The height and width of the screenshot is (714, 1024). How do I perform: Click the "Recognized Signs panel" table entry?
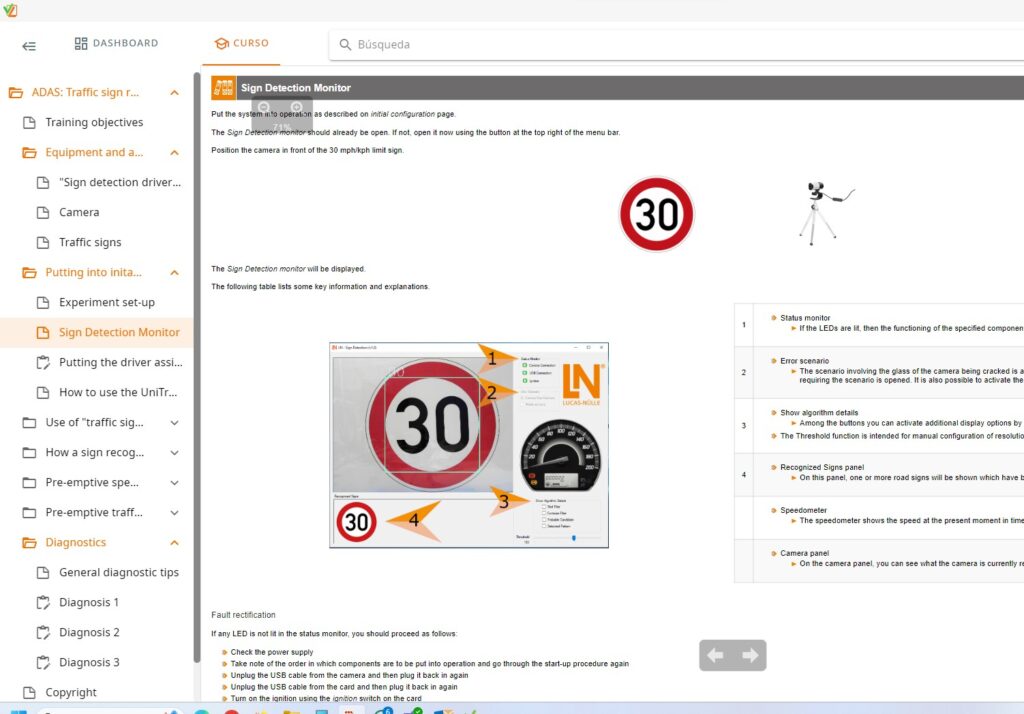coord(822,468)
